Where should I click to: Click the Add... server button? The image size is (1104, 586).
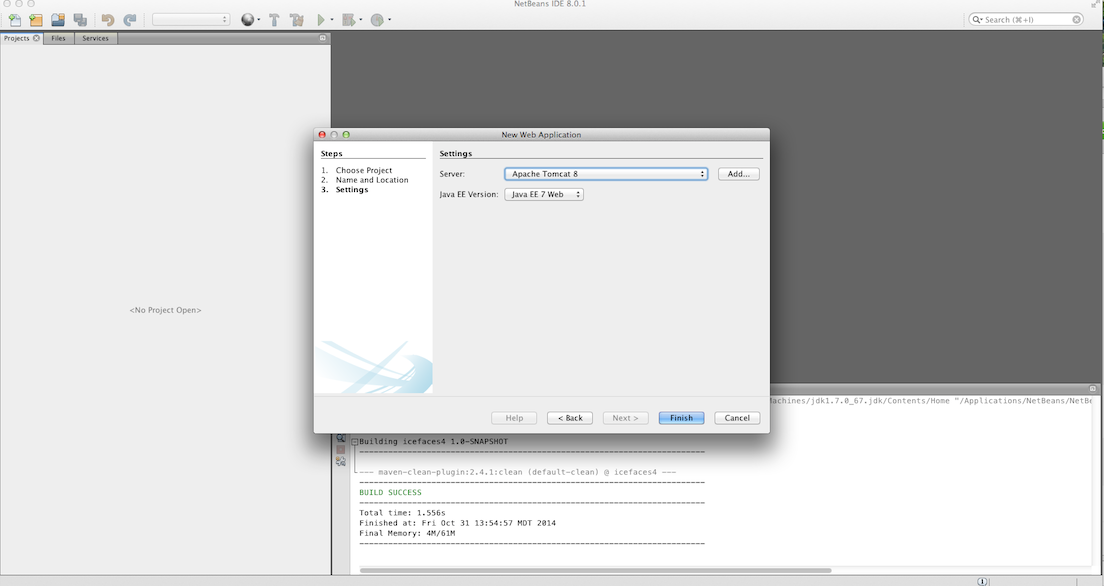[x=738, y=174]
